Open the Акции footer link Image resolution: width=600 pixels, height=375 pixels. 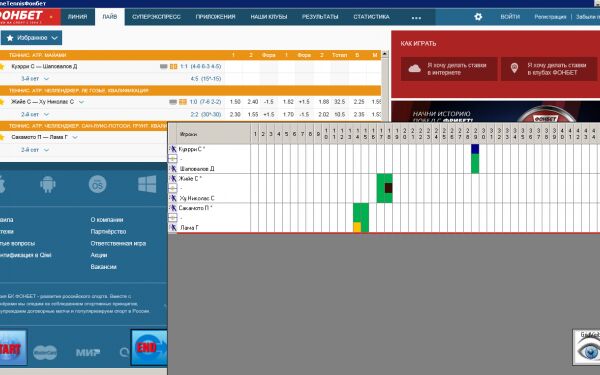[99, 255]
